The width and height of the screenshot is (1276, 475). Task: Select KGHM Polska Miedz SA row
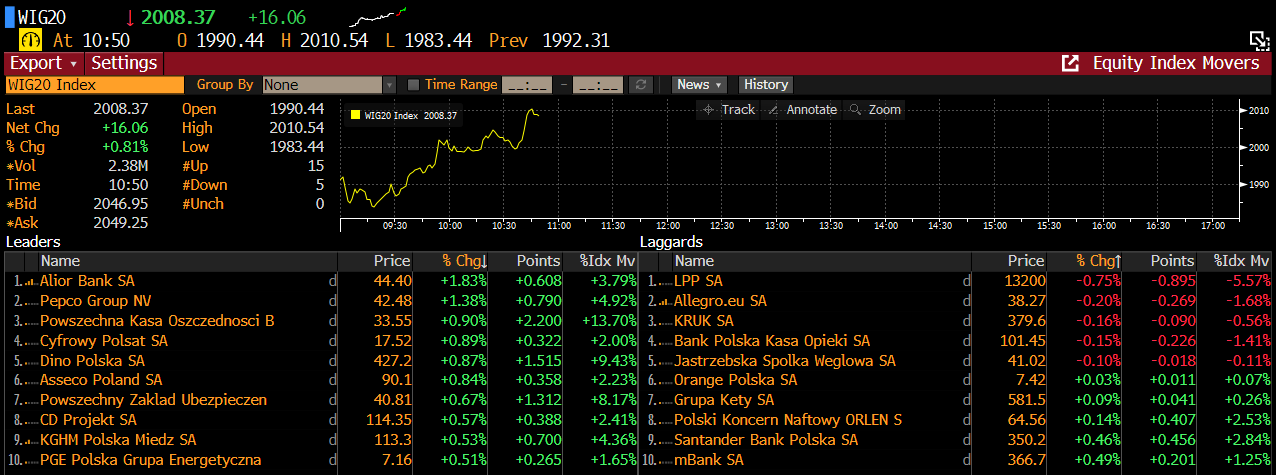coord(320,440)
